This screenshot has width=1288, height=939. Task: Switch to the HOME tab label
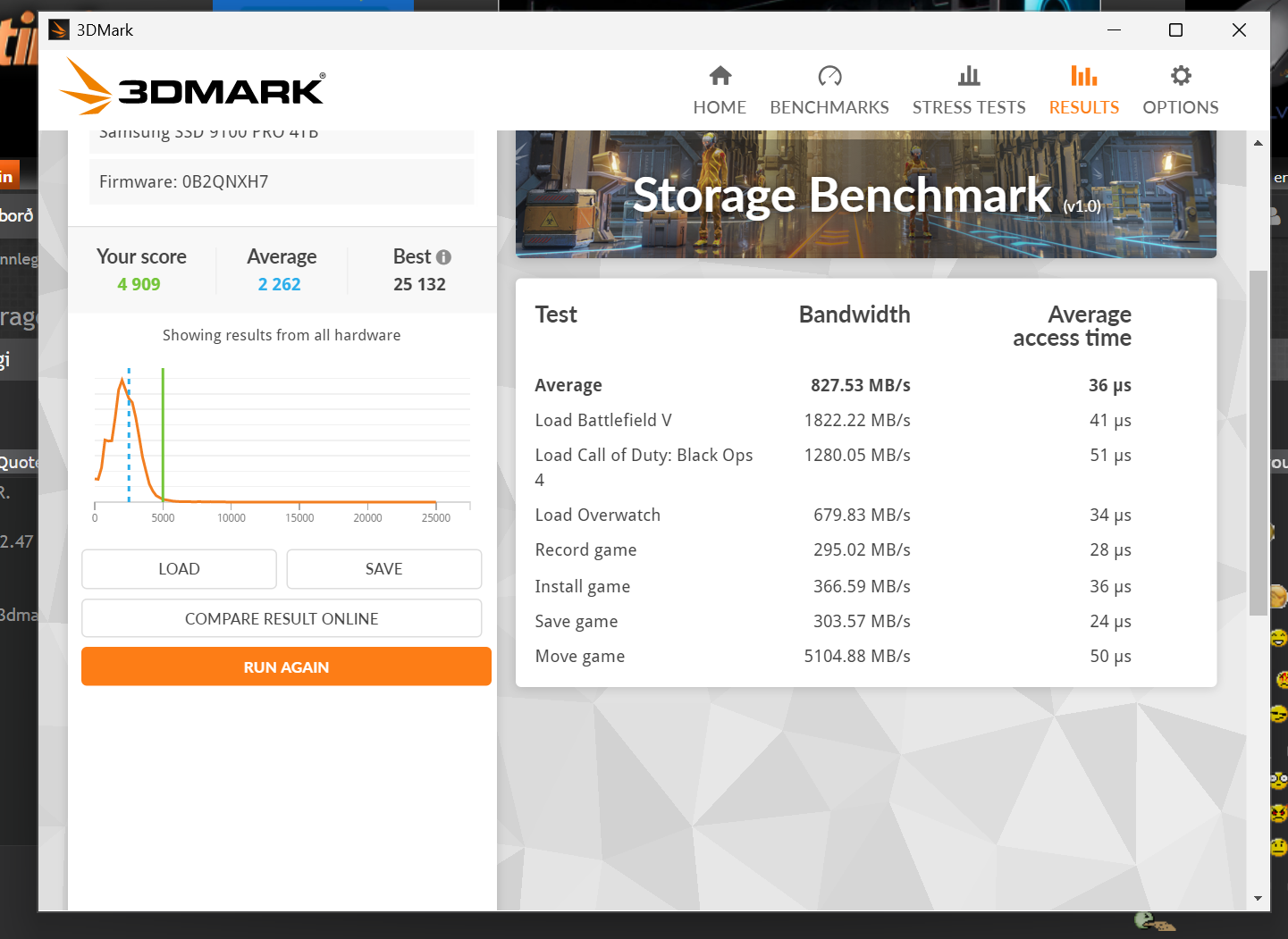click(720, 107)
